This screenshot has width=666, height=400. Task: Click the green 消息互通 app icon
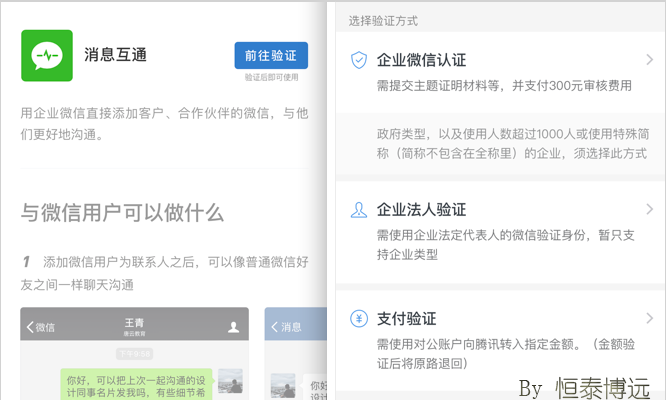[x=47, y=55]
